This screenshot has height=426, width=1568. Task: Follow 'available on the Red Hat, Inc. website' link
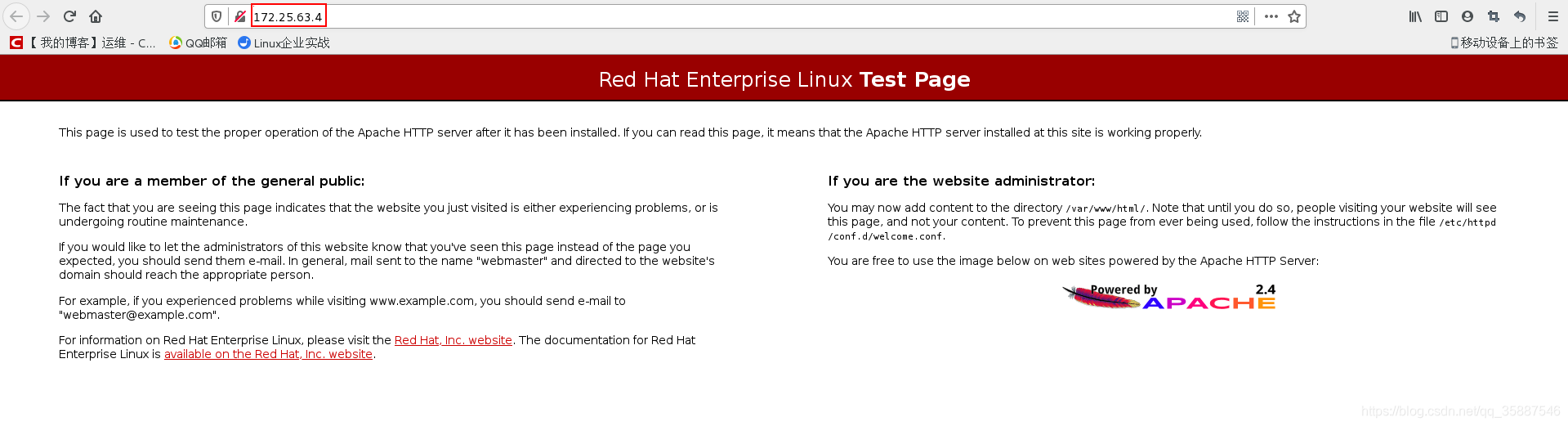[x=268, y=354]
